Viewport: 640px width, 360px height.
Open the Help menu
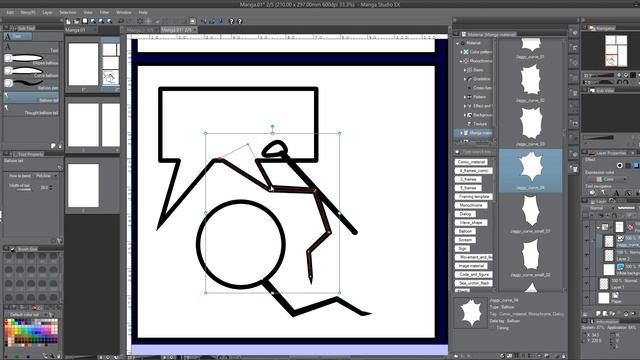pos(143,12)
